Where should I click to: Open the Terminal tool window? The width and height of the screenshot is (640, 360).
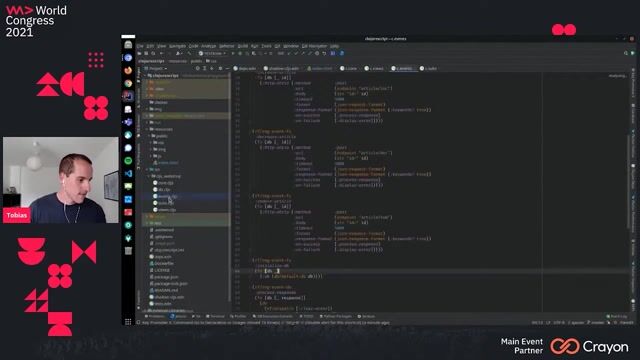click(215, 316)
